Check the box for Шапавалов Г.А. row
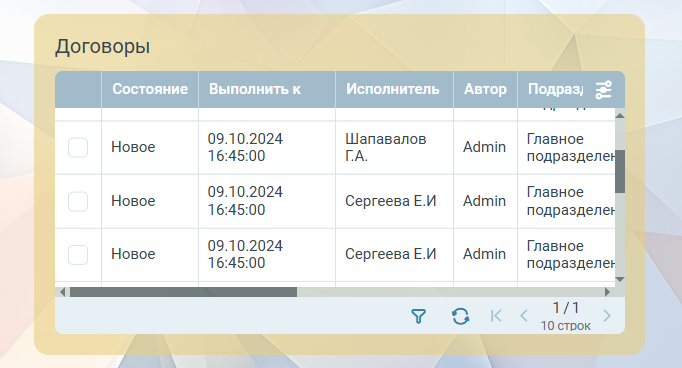 78,147
